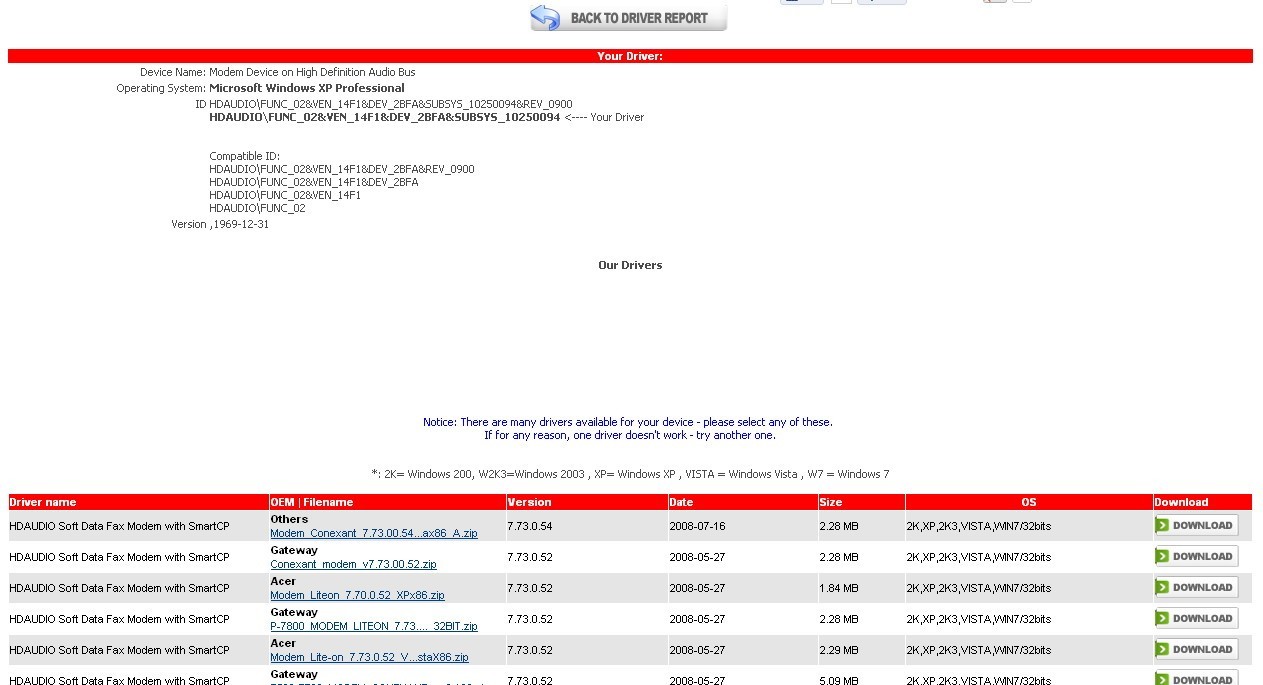Click the Device Name: label

(173, 72)
